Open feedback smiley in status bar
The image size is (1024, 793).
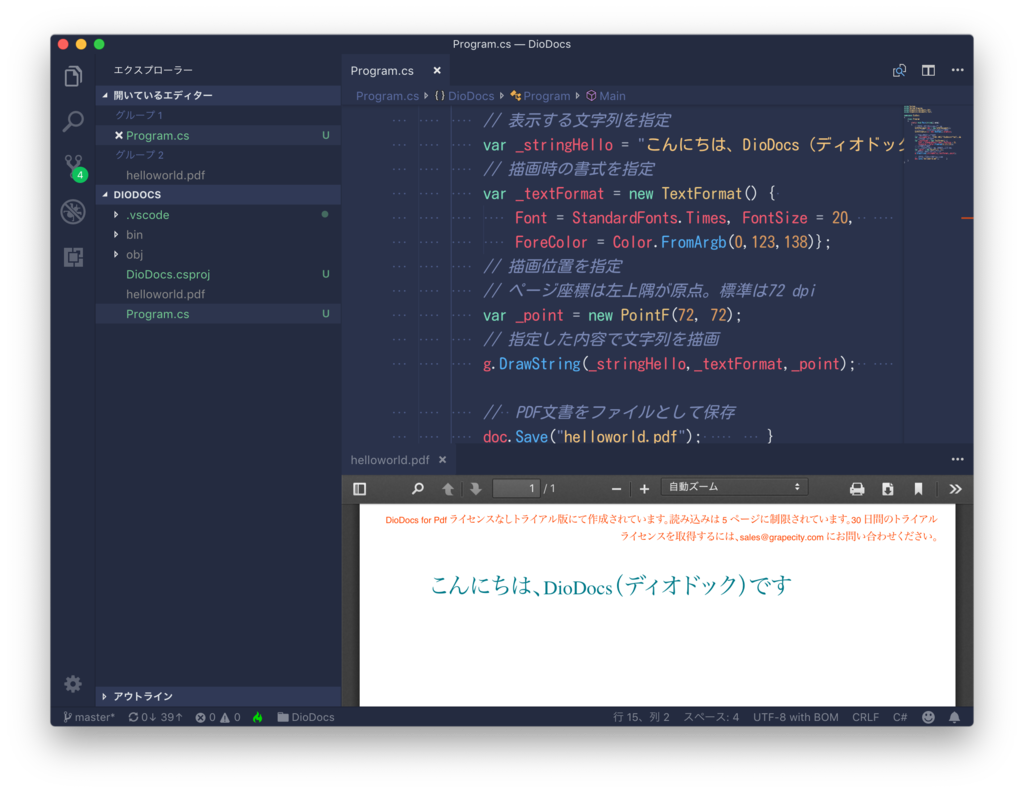click(928, 717)
